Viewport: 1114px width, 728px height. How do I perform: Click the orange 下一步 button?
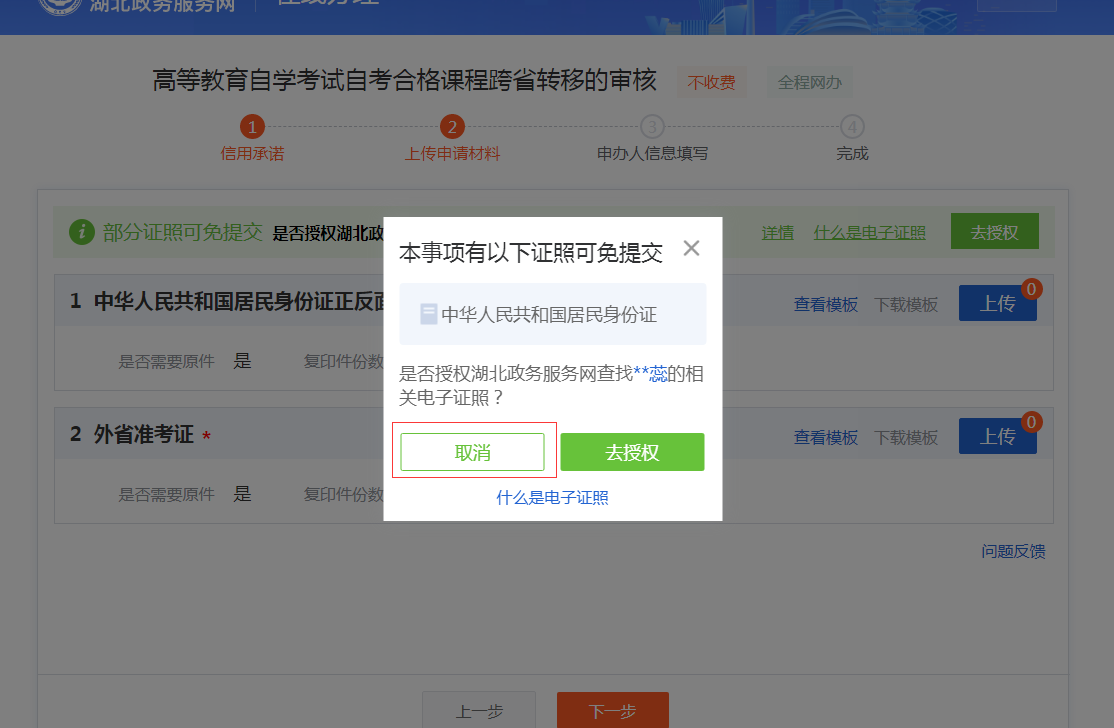tap(613, 710)
